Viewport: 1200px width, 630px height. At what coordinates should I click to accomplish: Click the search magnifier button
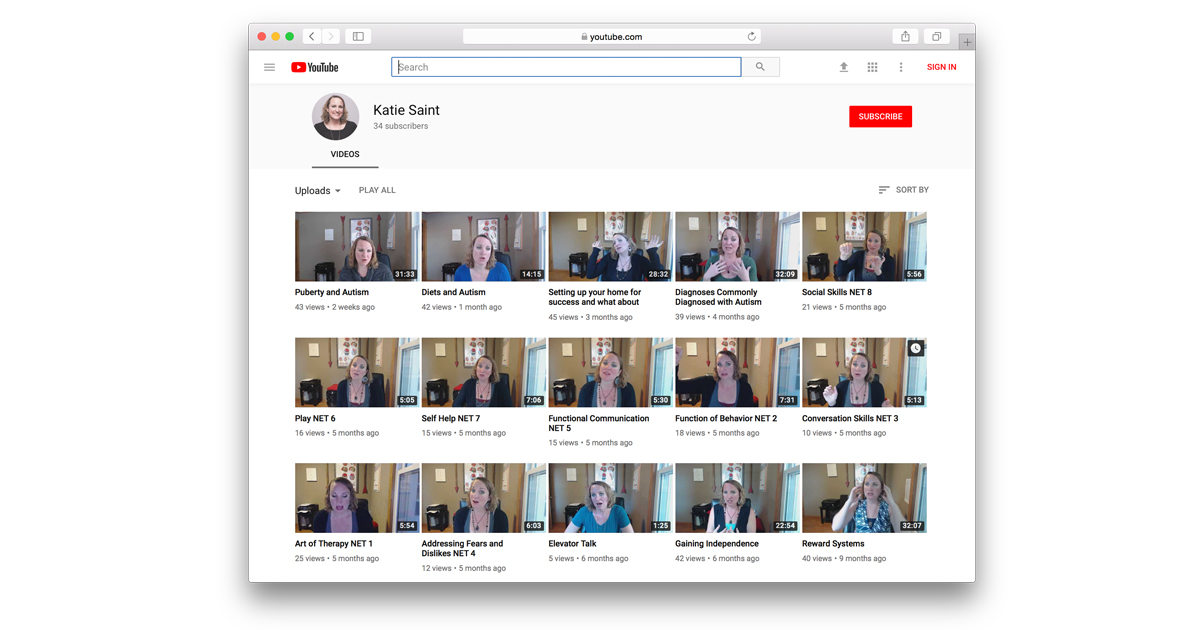coord(760,67)
